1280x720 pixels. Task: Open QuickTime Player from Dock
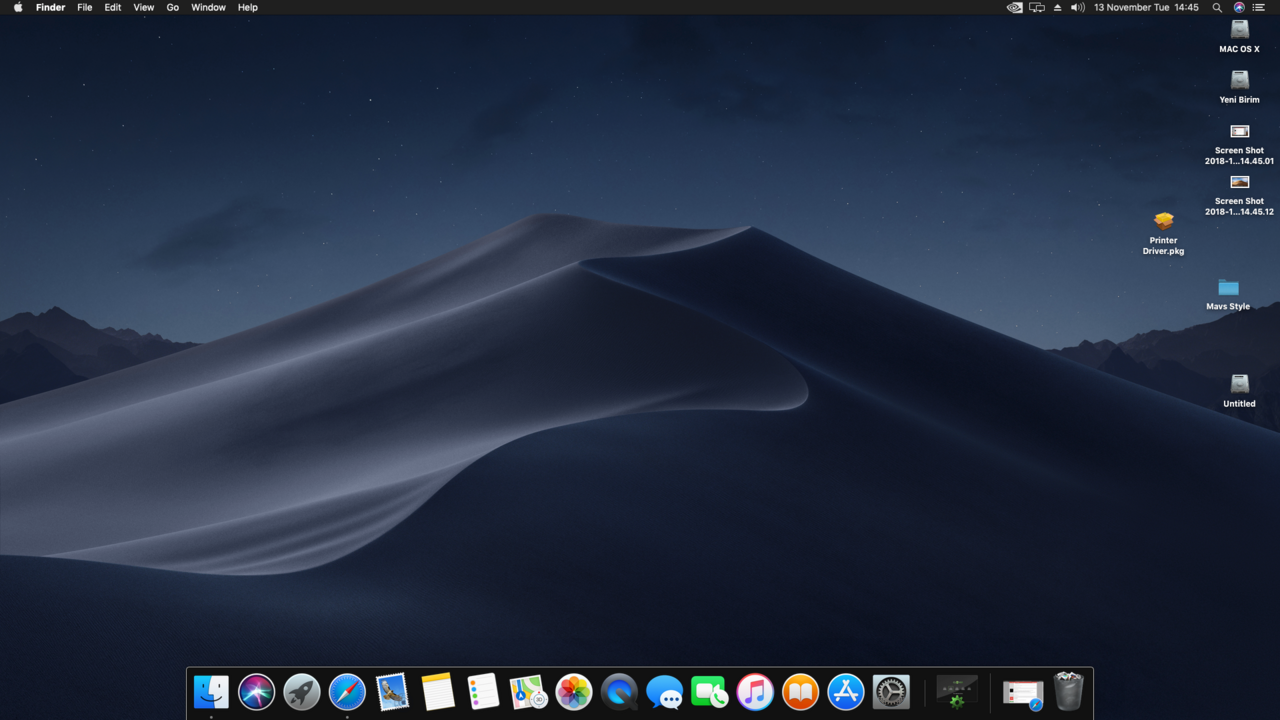coord(619,692)
